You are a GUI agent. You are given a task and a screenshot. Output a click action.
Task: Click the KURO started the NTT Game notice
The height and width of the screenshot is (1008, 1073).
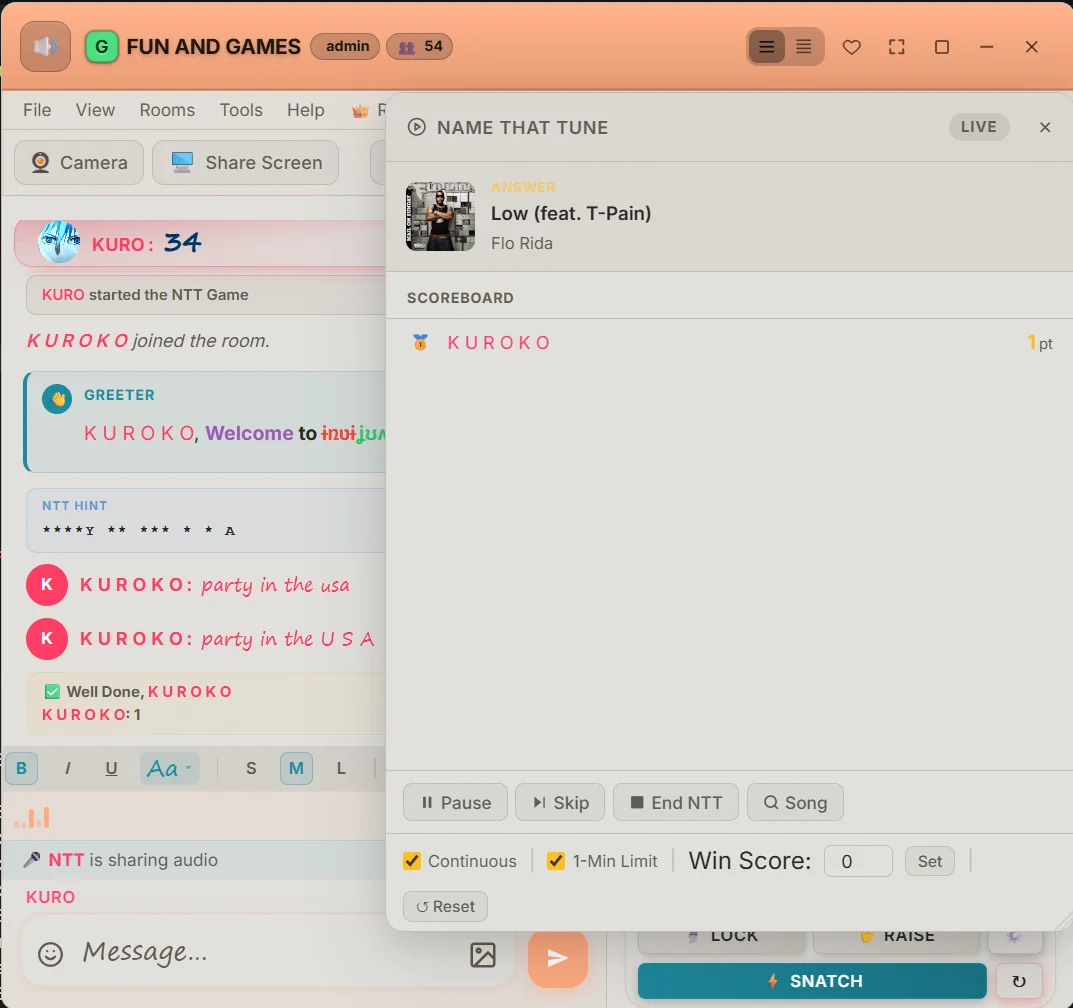[x=205, y=295]
